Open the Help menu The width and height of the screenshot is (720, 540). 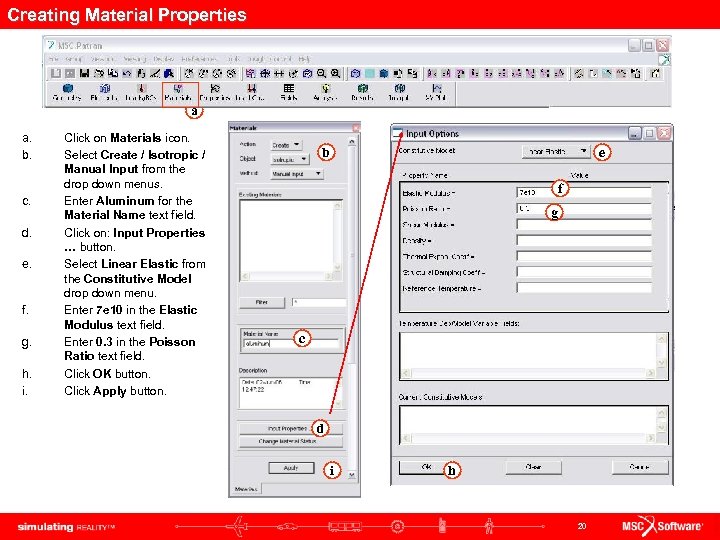click(304, 59)
